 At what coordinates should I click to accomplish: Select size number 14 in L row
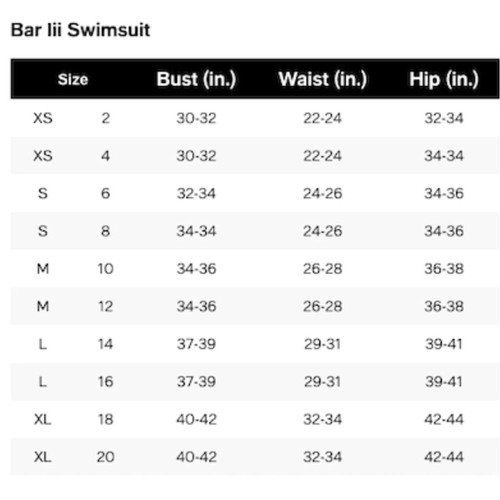pyautogui.click(x=105, y=344)
